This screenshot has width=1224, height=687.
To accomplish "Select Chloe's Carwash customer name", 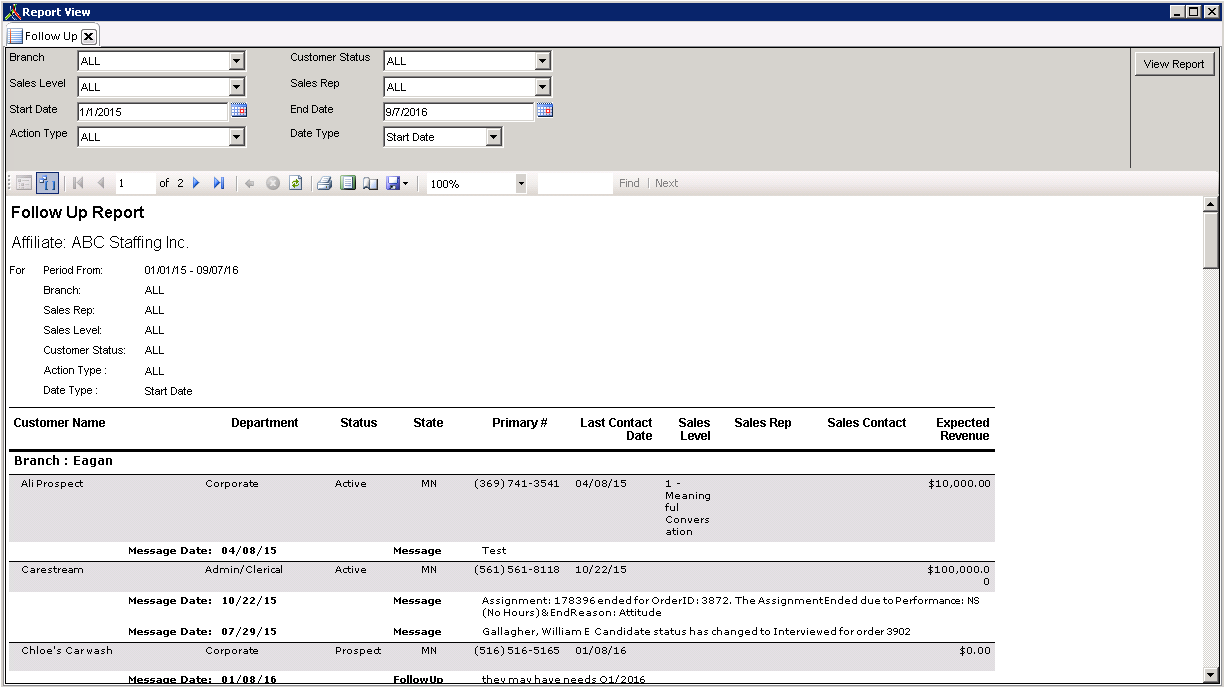I will coord(67,651).
